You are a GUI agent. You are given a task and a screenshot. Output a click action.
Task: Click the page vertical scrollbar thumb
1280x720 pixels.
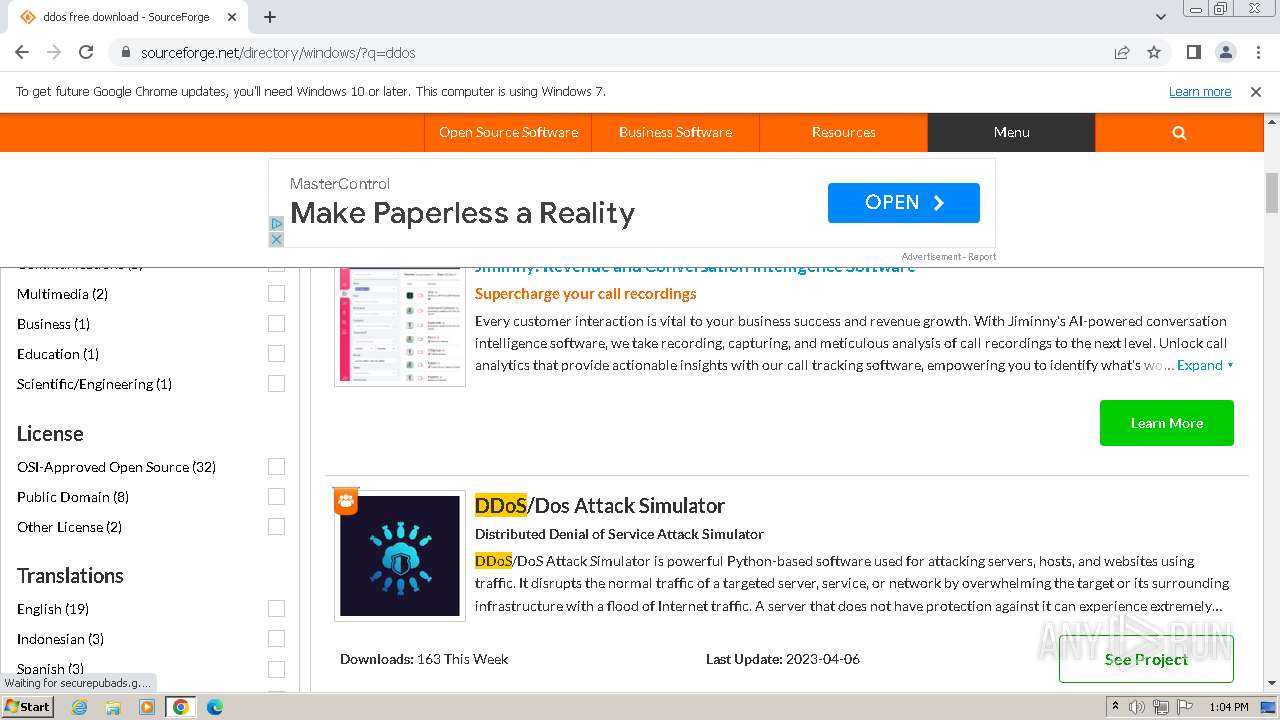1272,193
